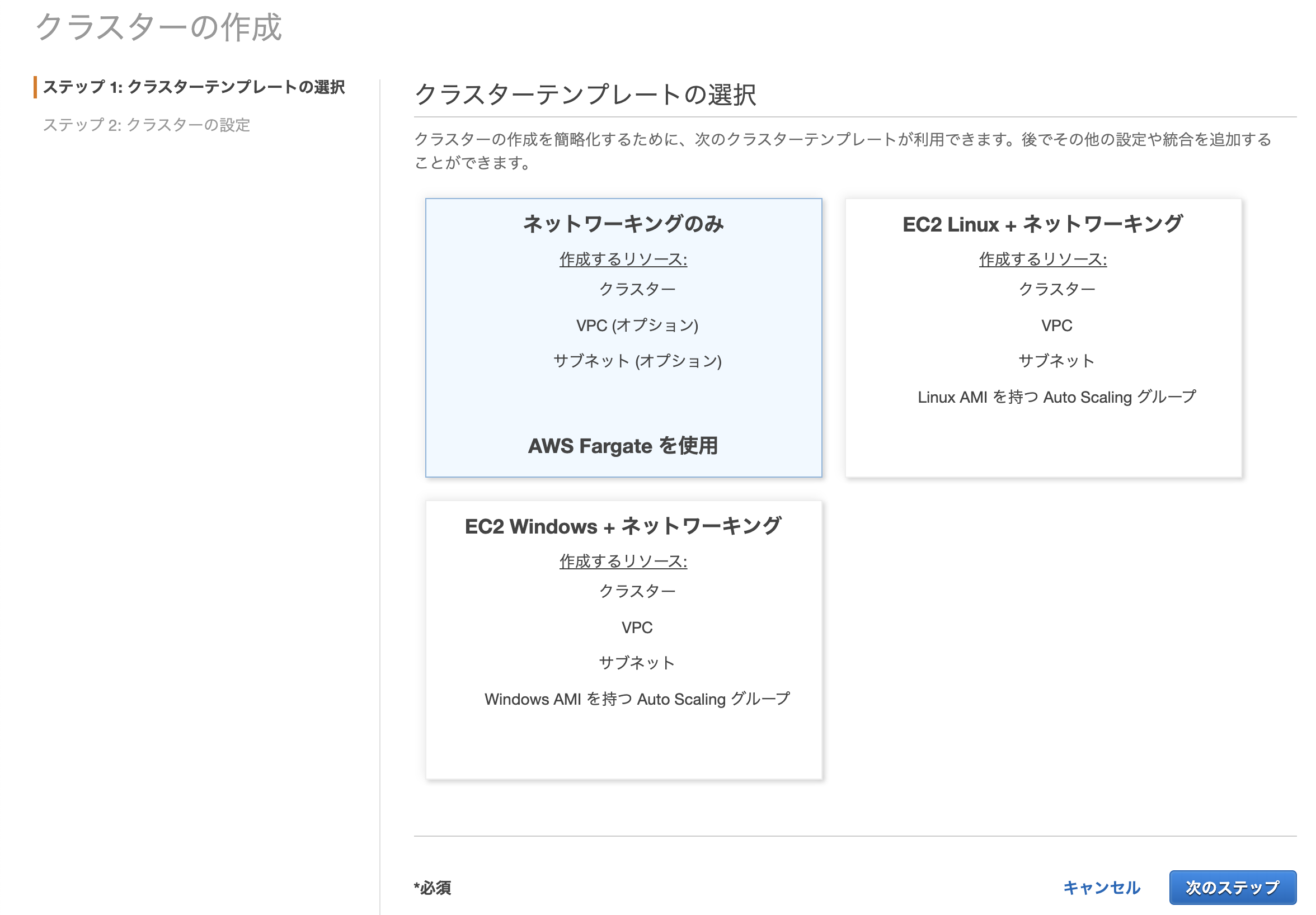Click サブネット in the EC2 Linux card
Image resolution: width=1316 pixels, height=915 pixels.
click(1056, 361)
